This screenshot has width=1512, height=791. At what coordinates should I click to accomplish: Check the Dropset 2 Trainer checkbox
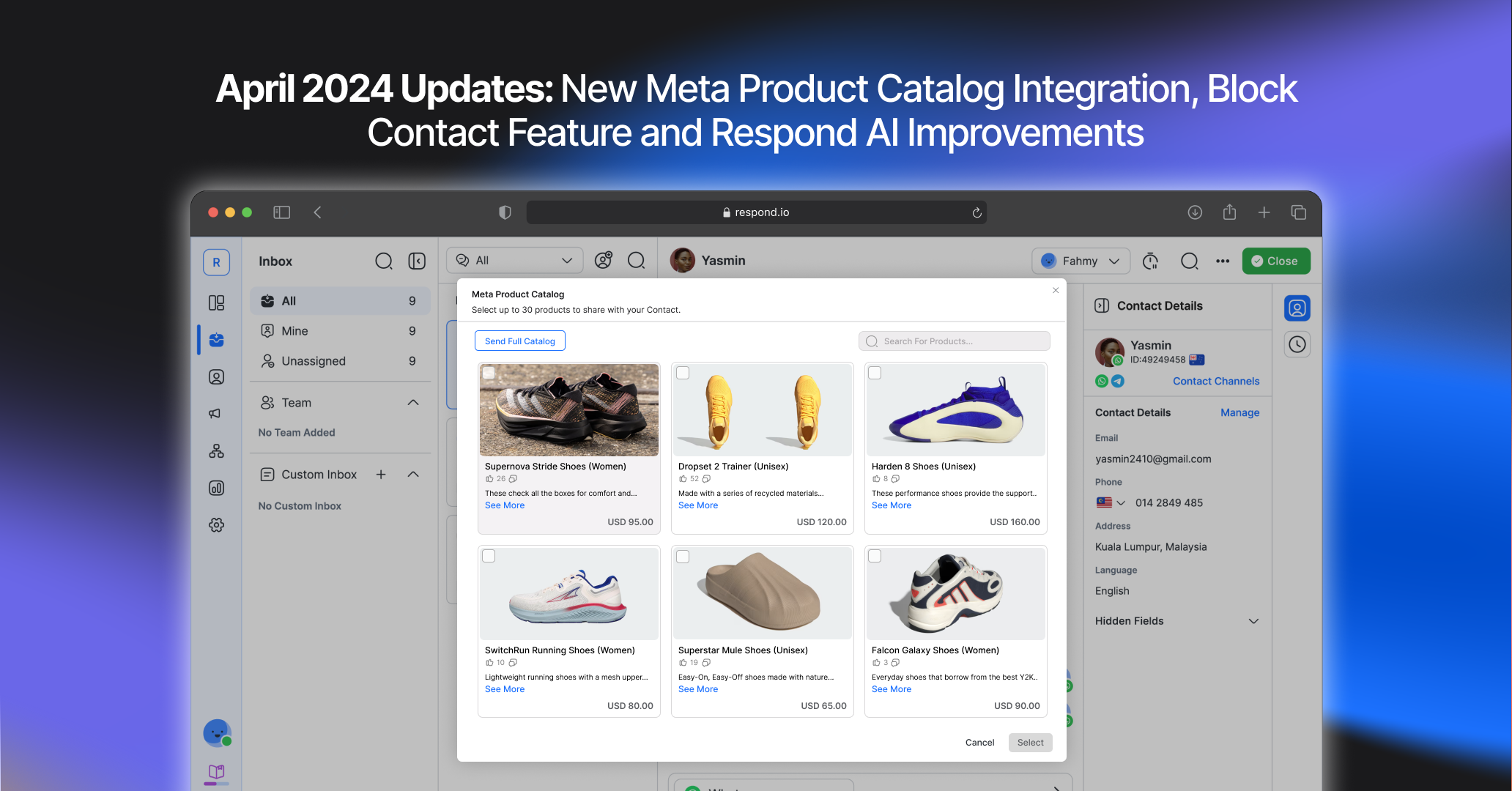[x=683, y=373]
